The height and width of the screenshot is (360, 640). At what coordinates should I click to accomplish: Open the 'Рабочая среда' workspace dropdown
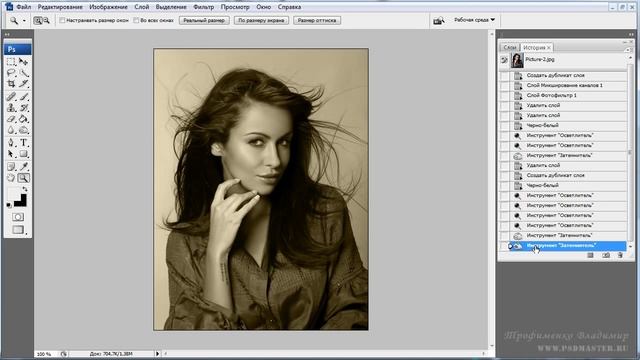click(x=475, y=20)
